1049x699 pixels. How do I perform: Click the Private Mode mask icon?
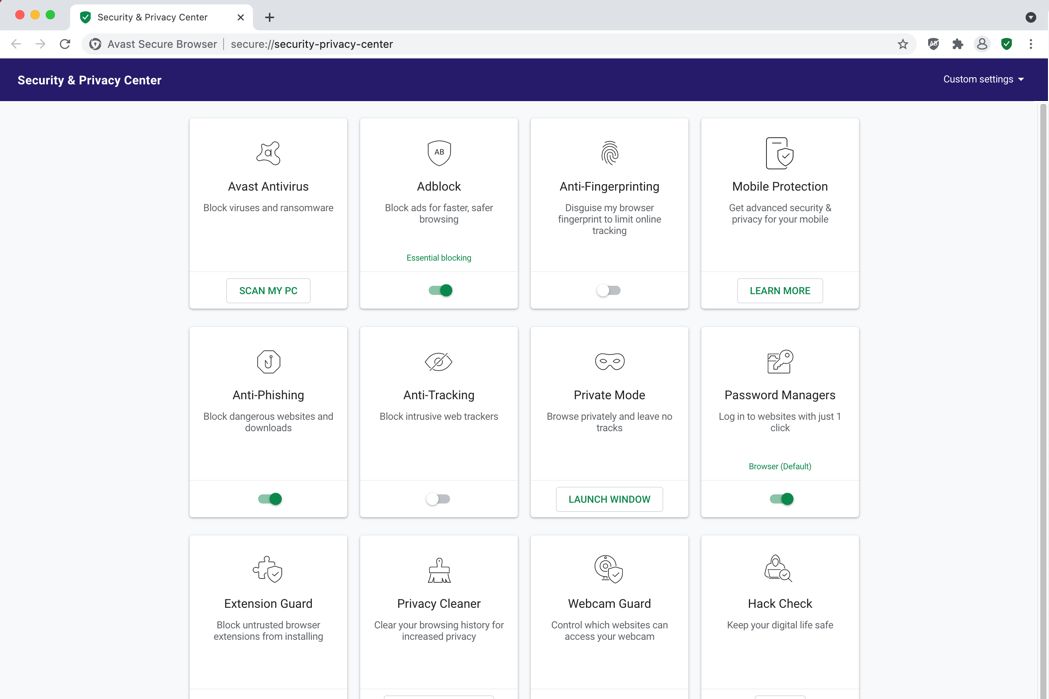pyautogui.click(x=609, y=361)
